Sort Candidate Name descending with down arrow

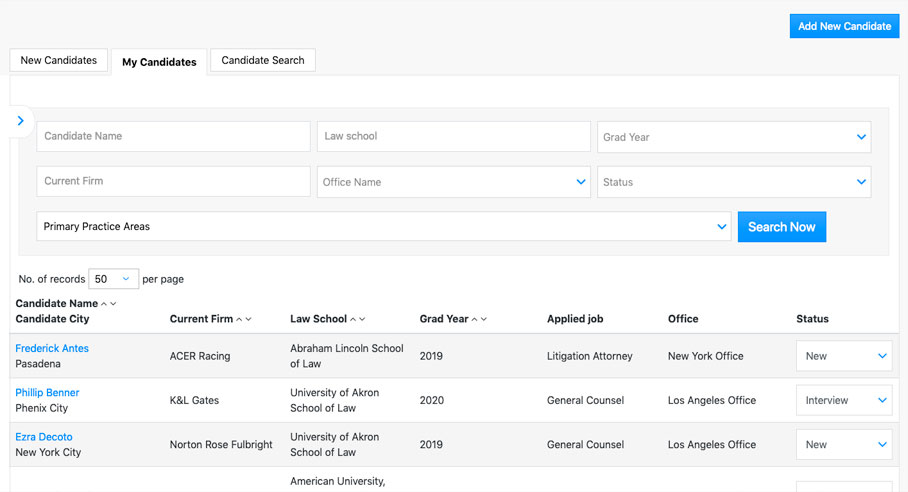pos(113,304)
